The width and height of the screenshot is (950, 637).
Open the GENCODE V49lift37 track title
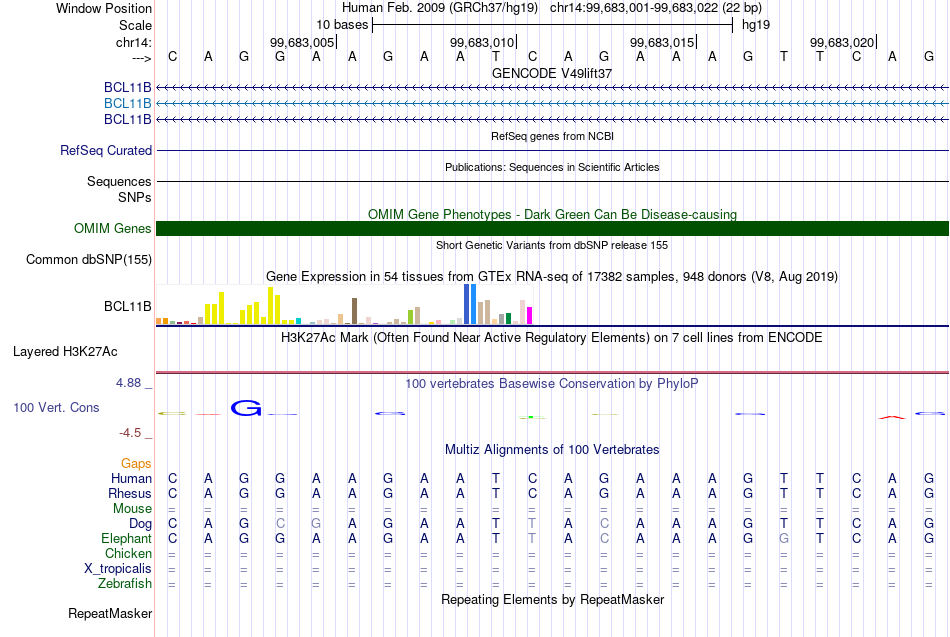[x=552, y=73]
